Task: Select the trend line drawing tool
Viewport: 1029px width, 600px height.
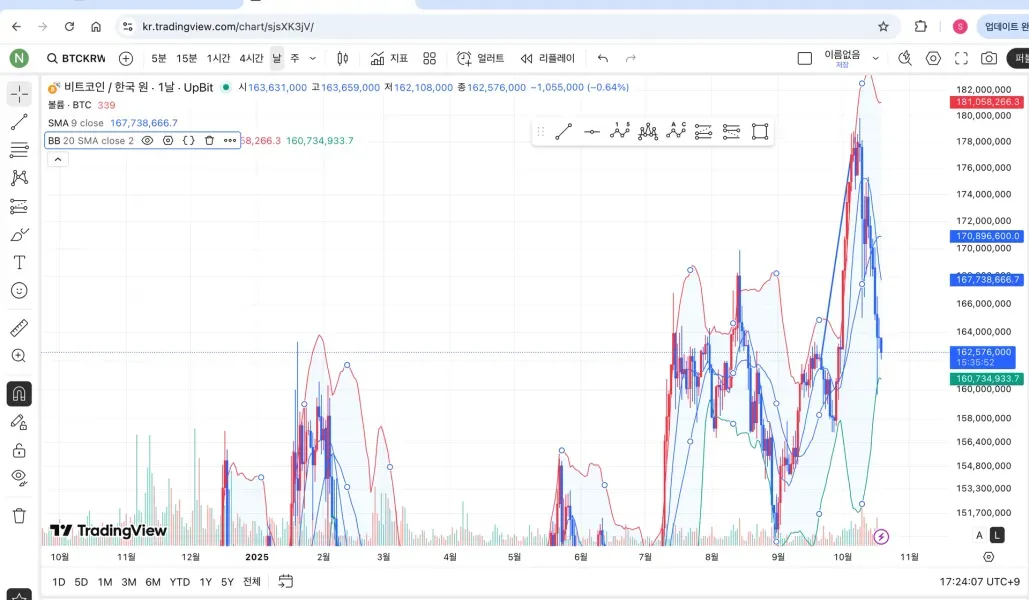Action: point(19,122)
